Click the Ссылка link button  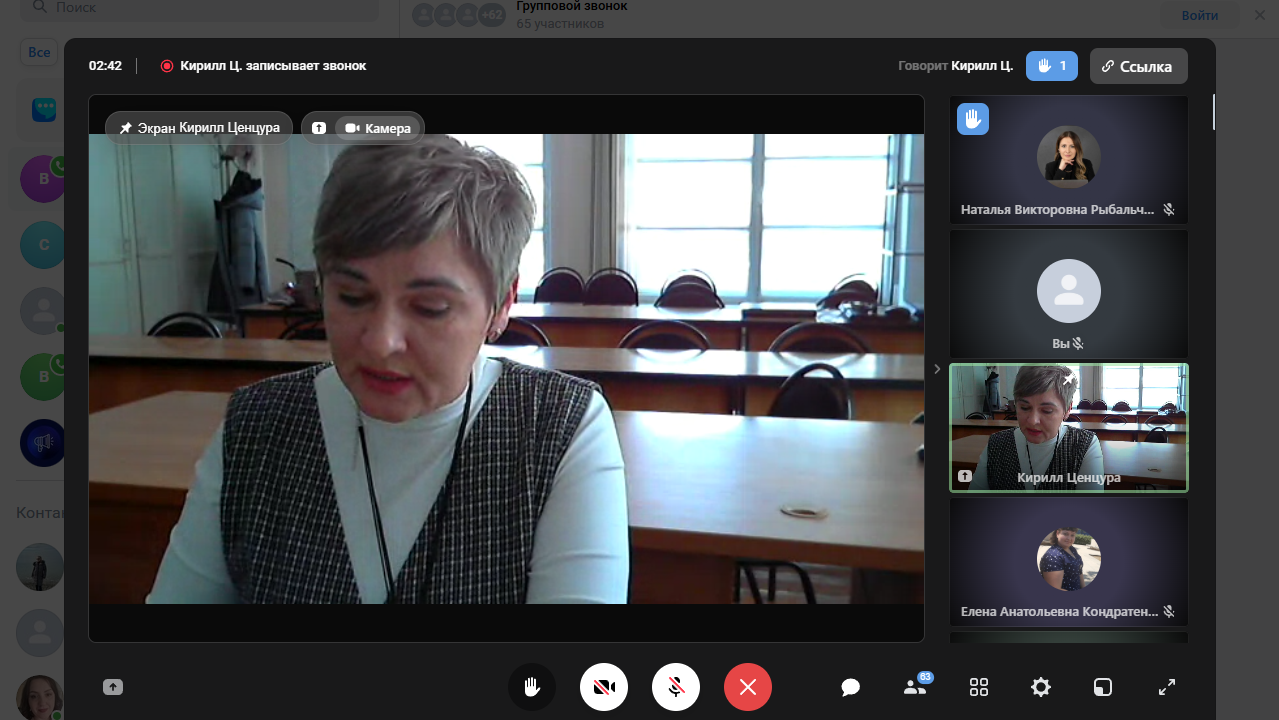click(x=1138, y=67)
